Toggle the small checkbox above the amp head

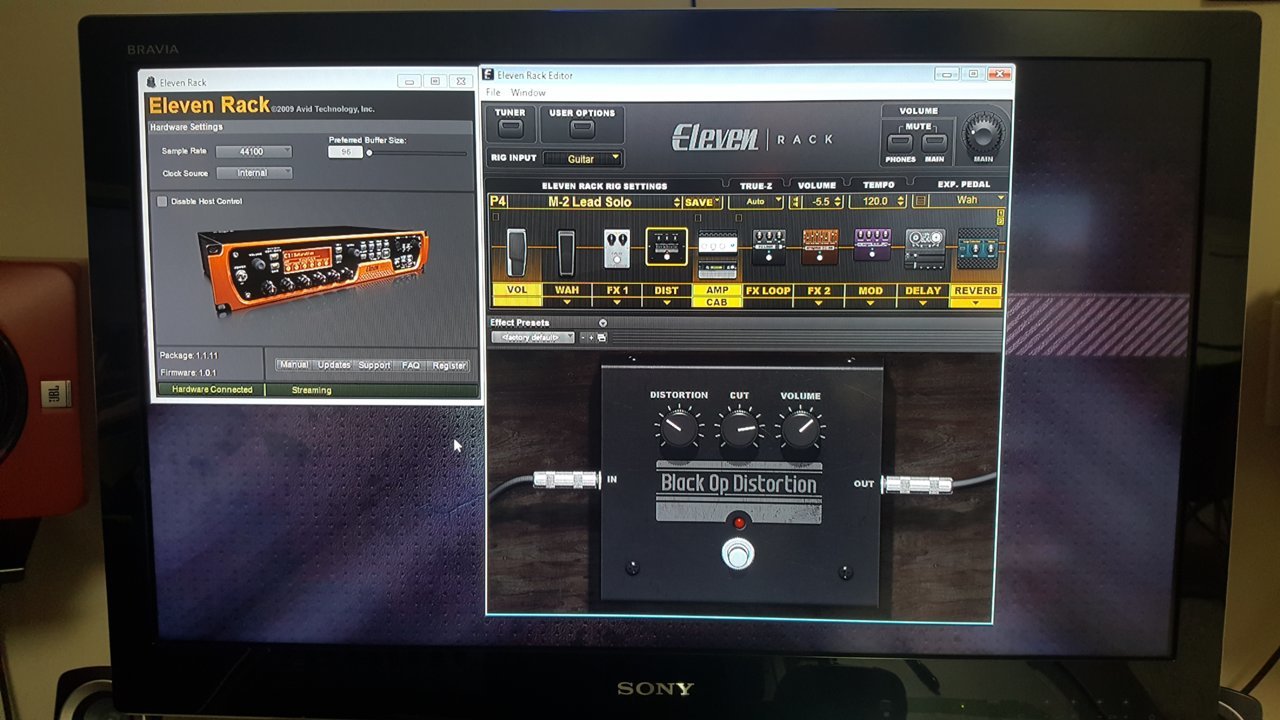click(698, 218)
